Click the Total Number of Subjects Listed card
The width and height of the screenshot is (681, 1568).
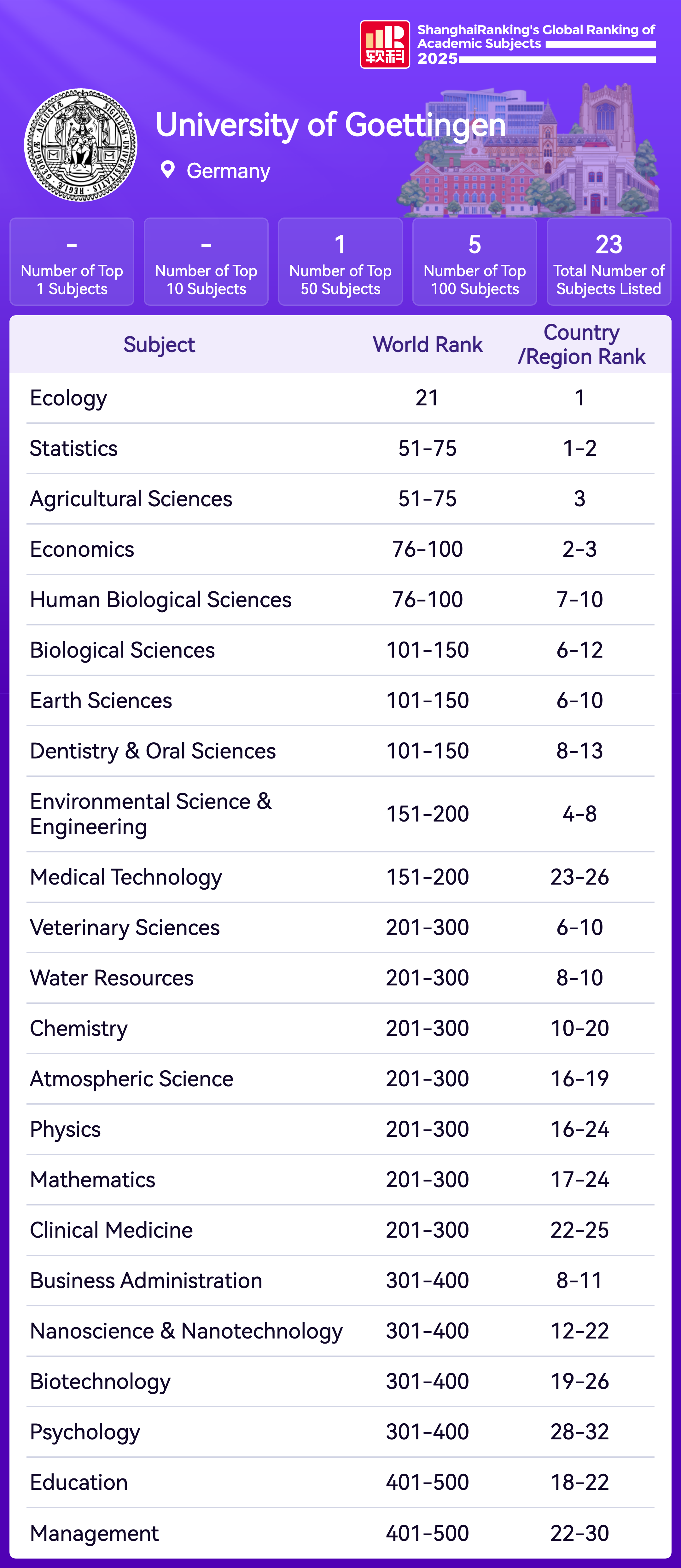pos(608,262)
